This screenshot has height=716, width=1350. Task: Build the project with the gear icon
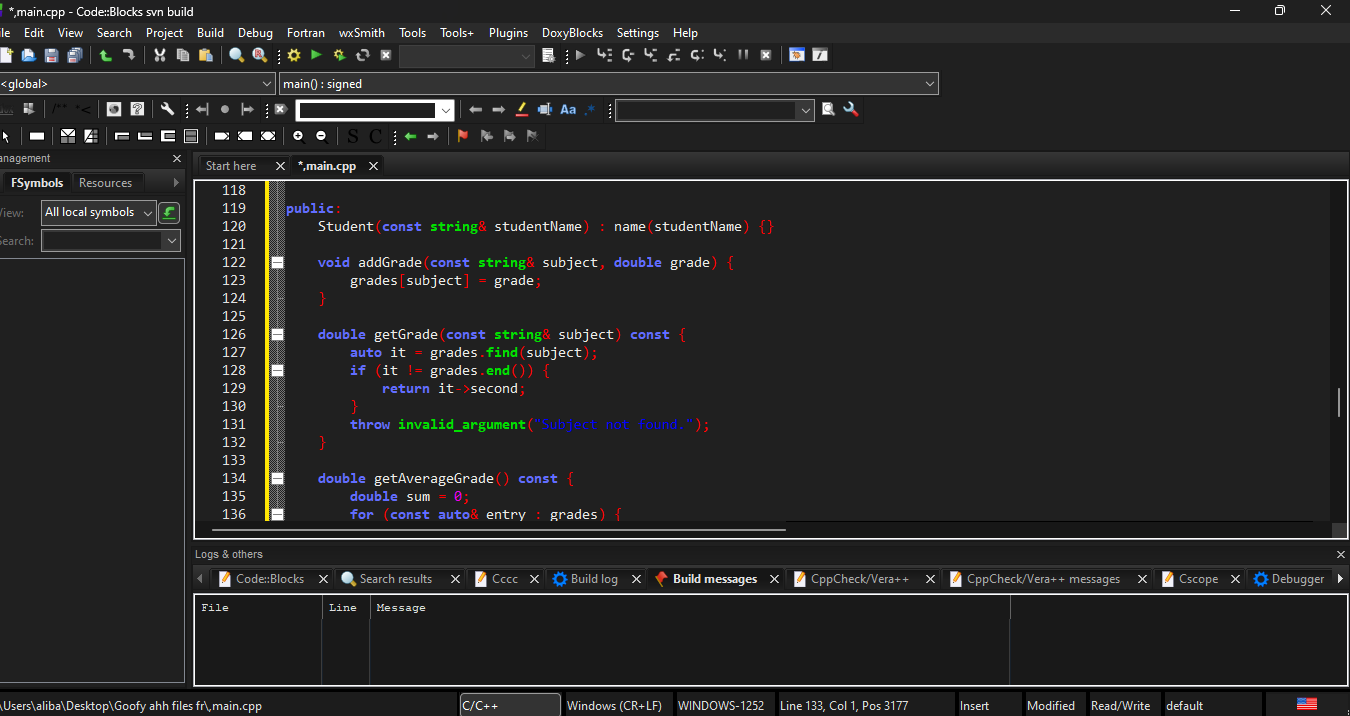[293, 55]
